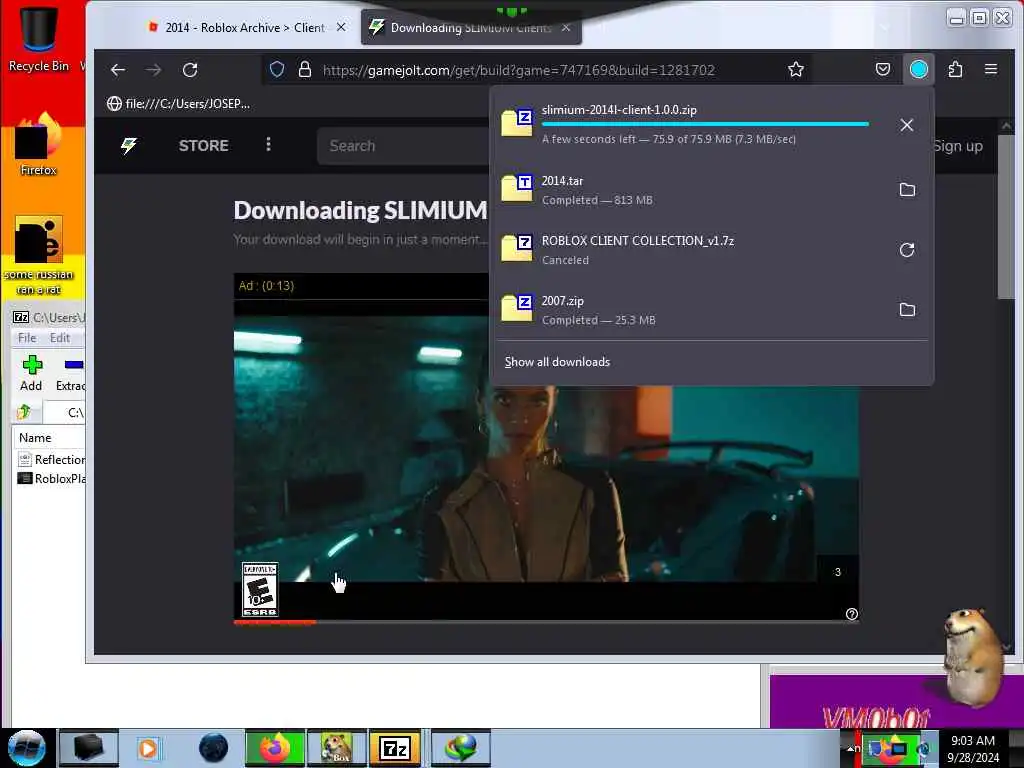This screenshot has height=768, width=1024.
Task: Cancel the slimium-2014l-client-1.0.0.zip download
Action: [906, 125]
